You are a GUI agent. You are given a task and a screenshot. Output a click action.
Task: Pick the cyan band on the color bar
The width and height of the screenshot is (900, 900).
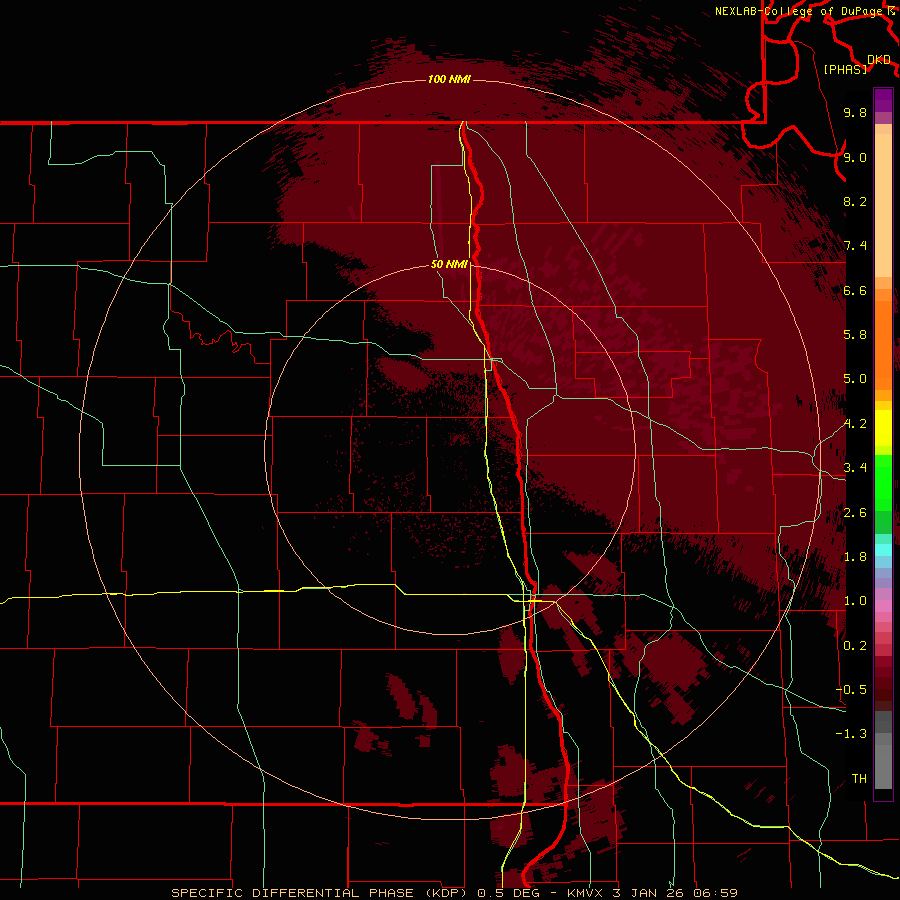pyautogui.click(x=883, y=550)
